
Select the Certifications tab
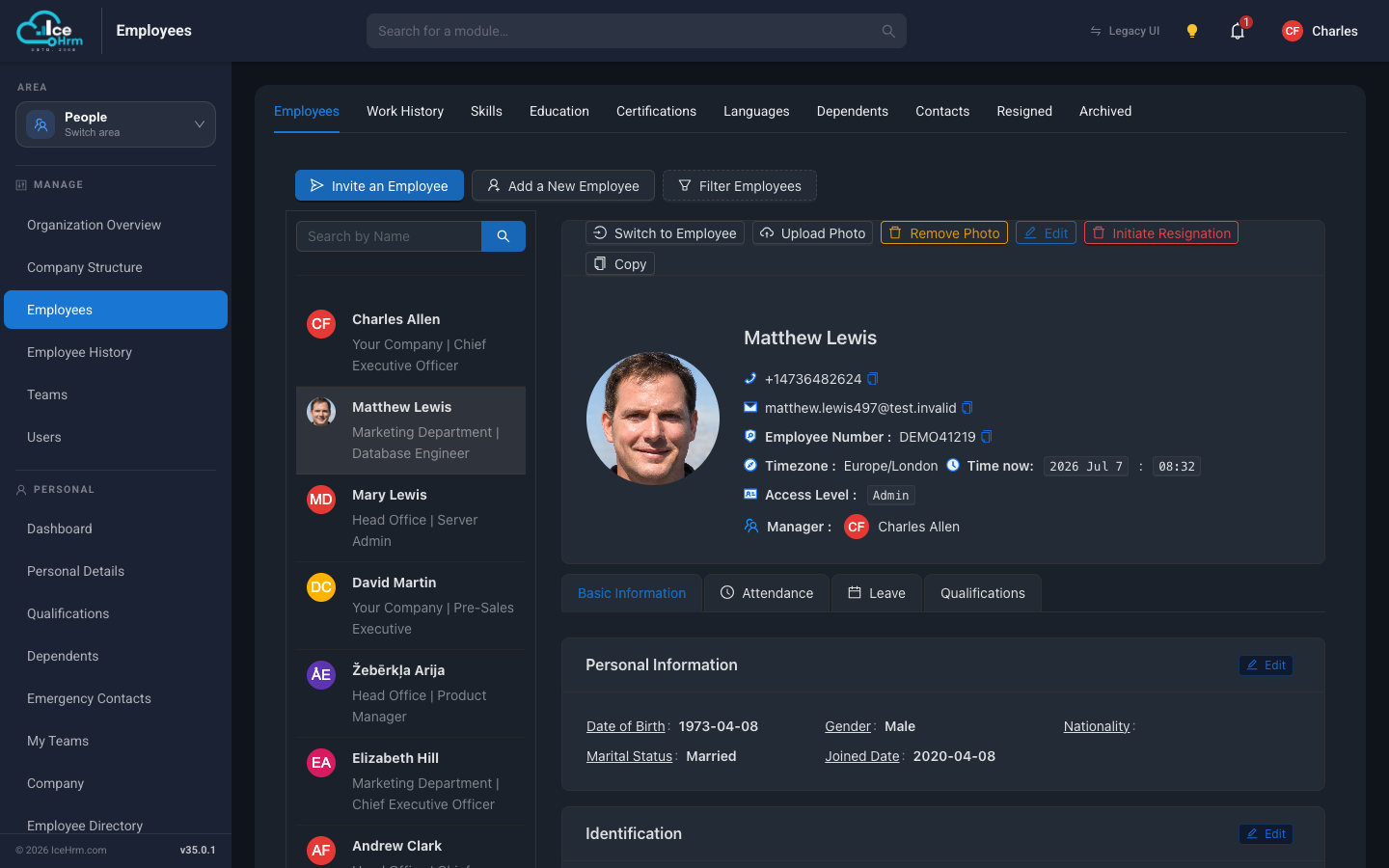click(x=656, y=111)
